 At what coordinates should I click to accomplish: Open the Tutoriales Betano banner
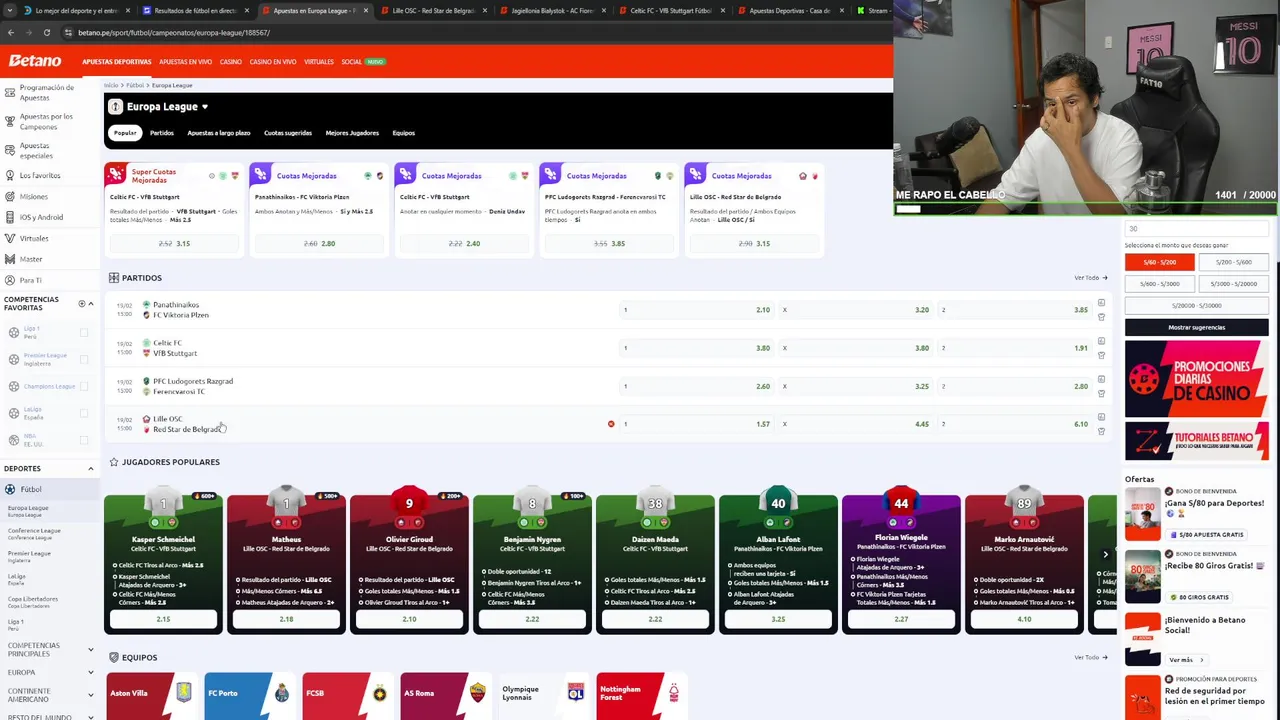pos(1196,442)
